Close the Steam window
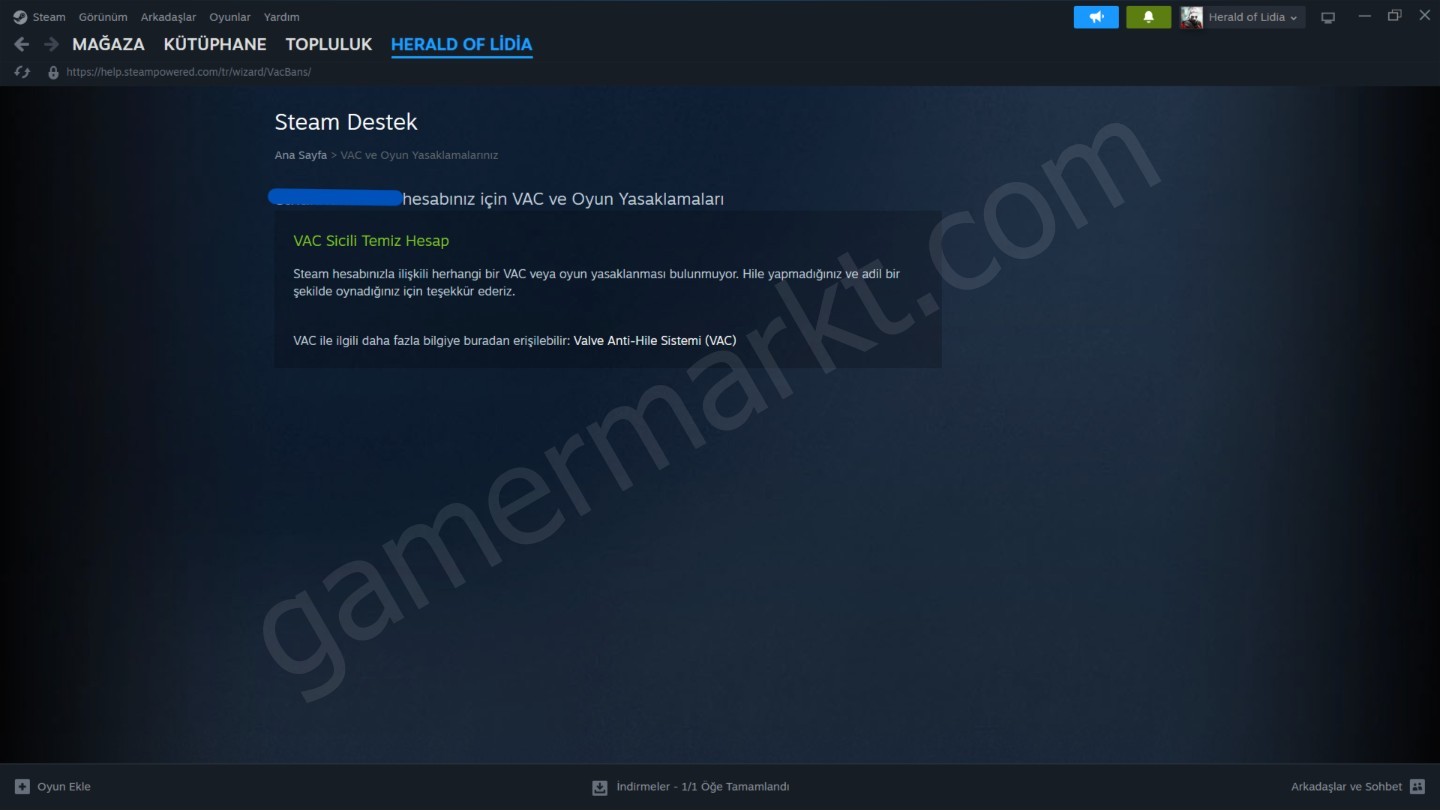This screenshot has width=1440, height=810. coord(1425,16)
